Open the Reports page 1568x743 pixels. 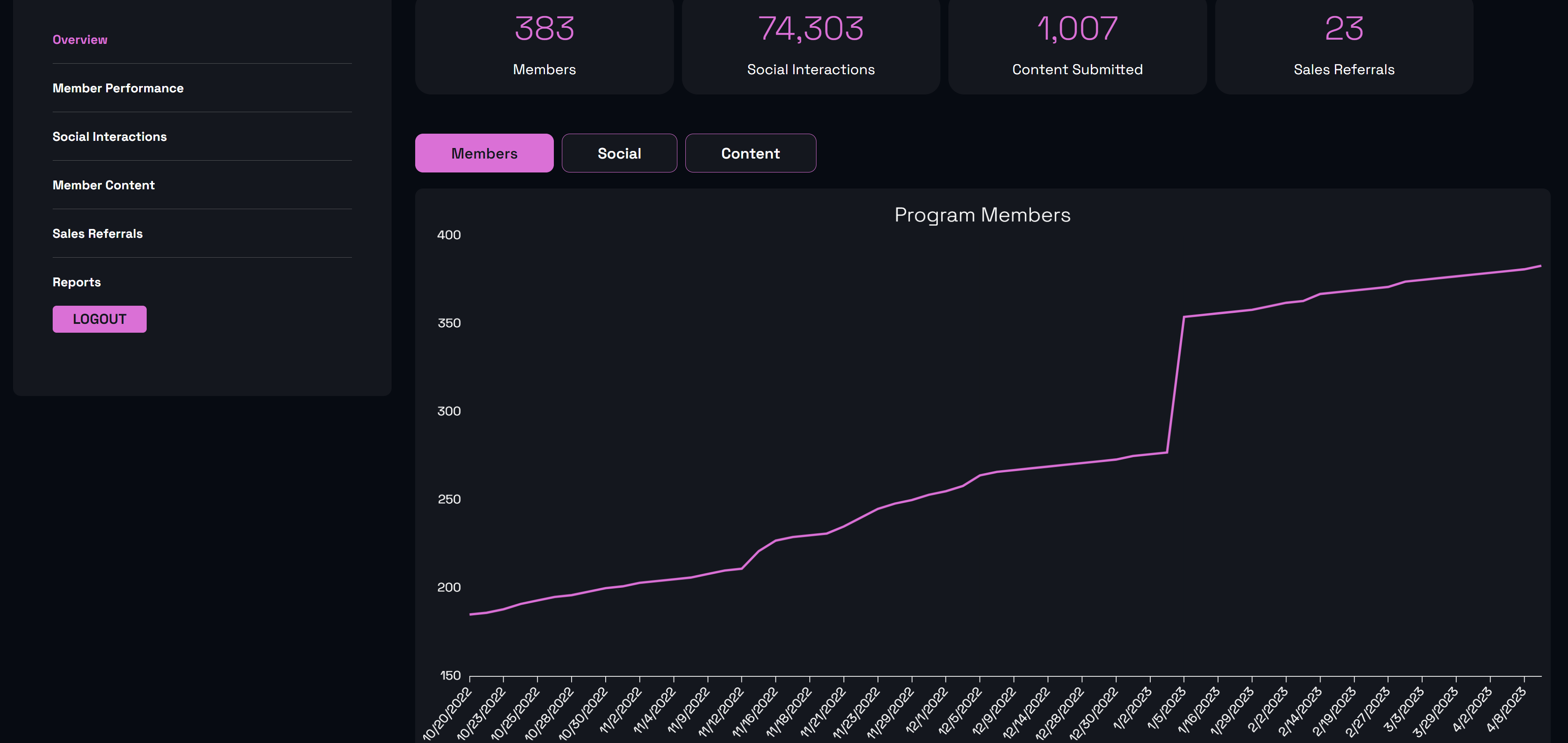click(x=77, y=282)
